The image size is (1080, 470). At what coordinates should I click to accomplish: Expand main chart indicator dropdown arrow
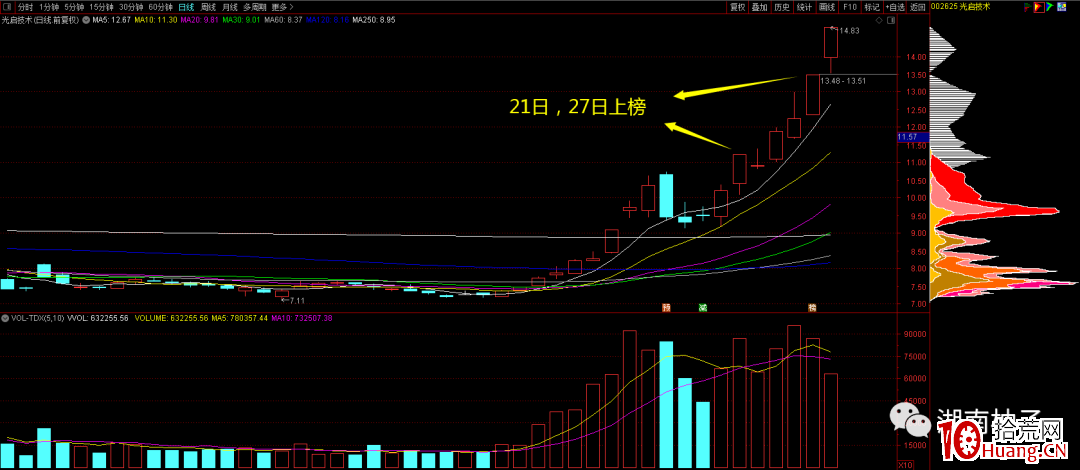coord(85,20)
